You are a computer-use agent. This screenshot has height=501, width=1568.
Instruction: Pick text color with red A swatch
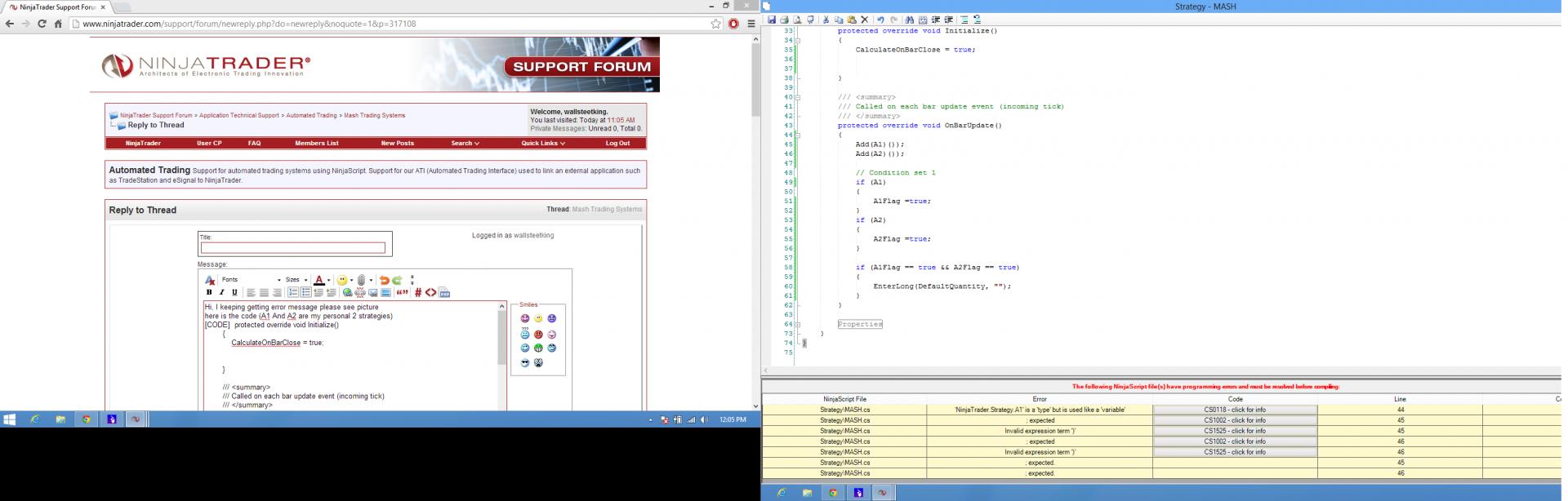[x=319, y=280]
